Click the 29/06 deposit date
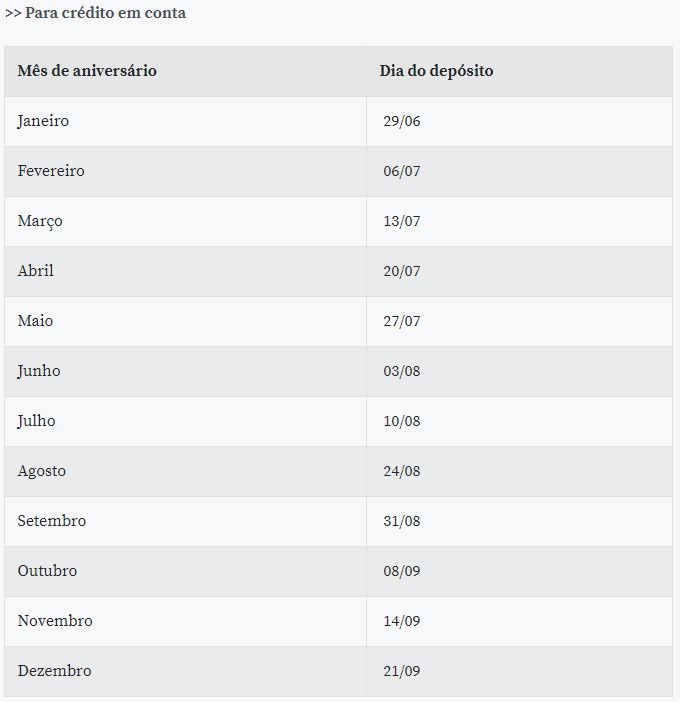The height and width of the screenshot is (702, 680). (402, 121)
